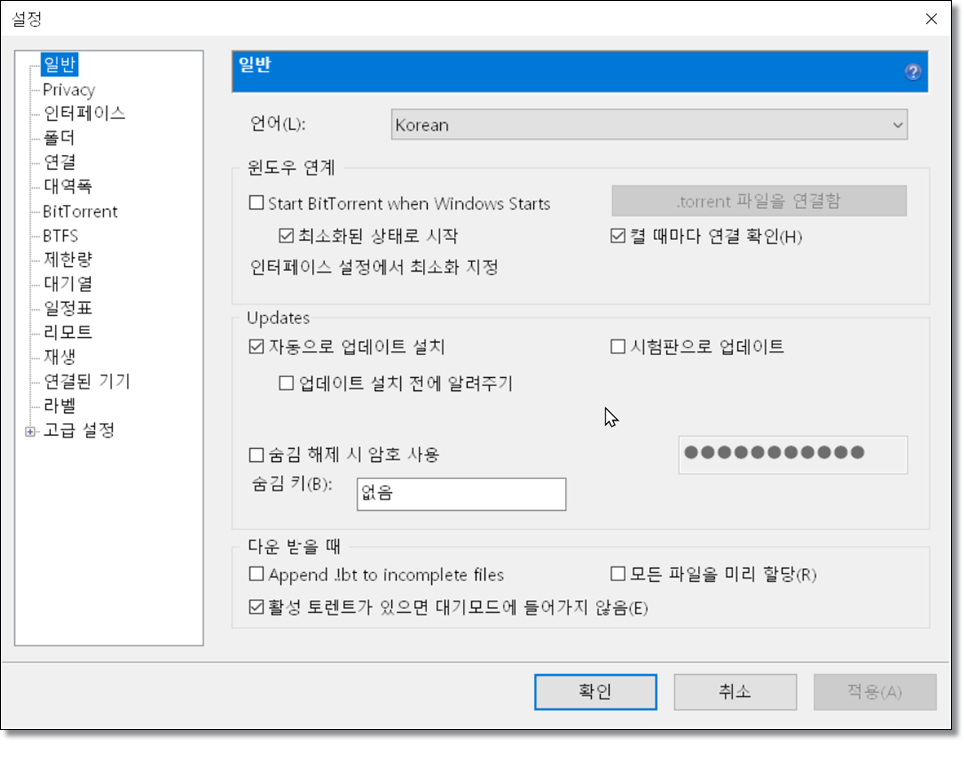964x757 pixels.
Task: Select the 대역폭 settings category
Action: [69, 186]
